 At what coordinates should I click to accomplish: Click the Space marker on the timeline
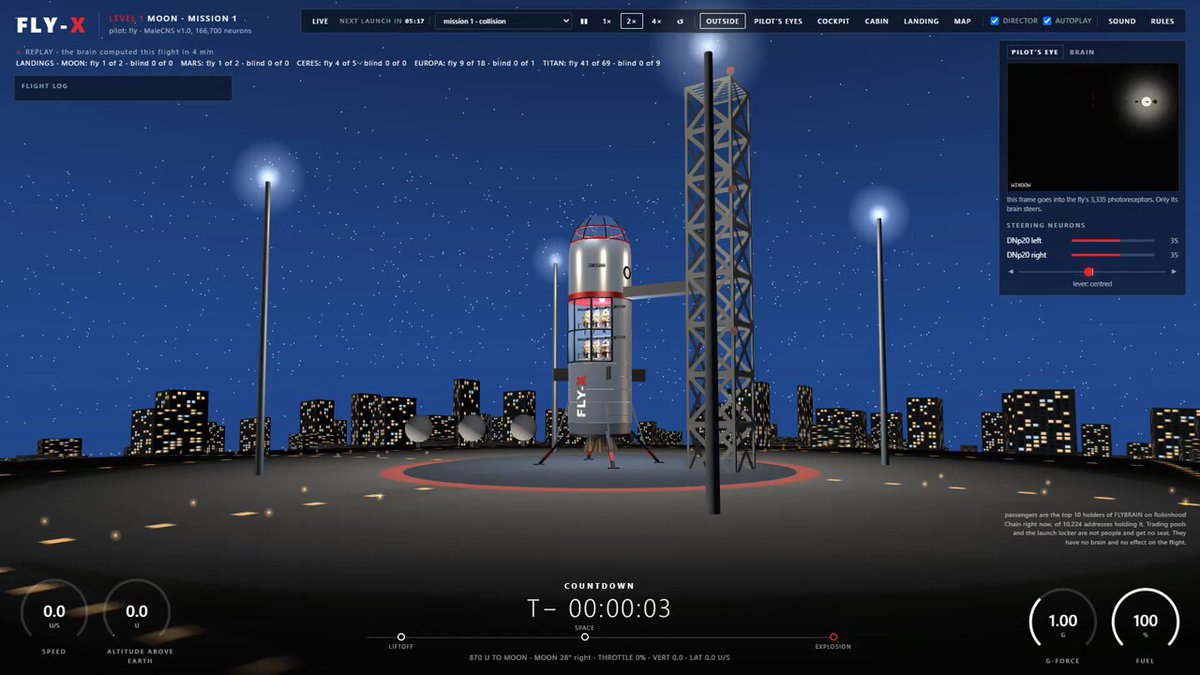pos(585,637)
